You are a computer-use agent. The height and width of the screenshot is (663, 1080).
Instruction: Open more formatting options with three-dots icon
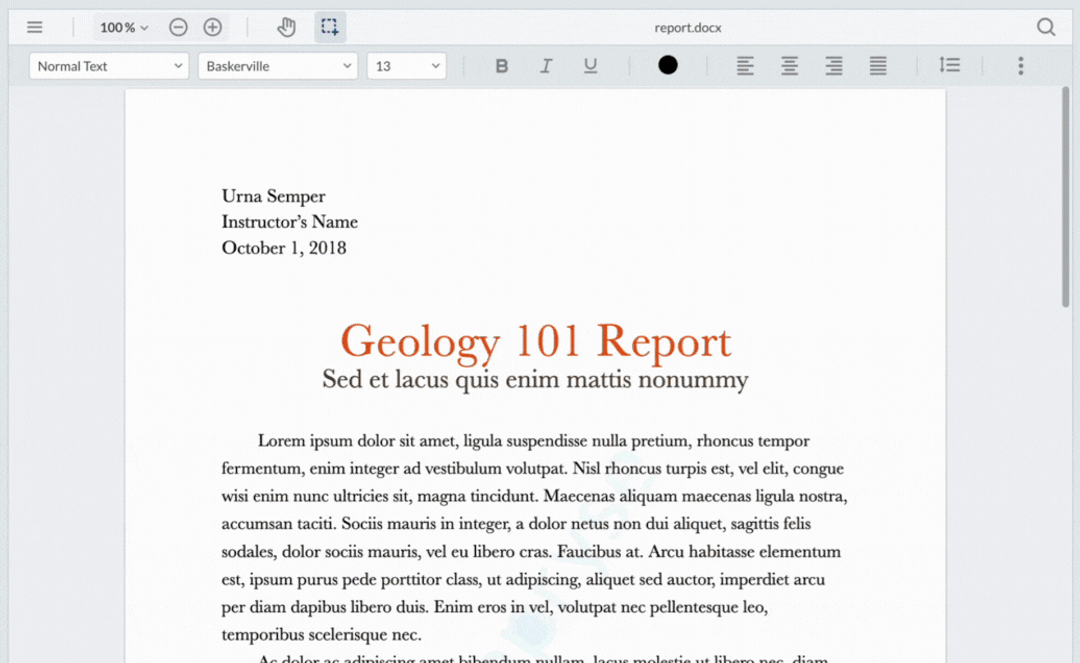tap(1020, 65)
